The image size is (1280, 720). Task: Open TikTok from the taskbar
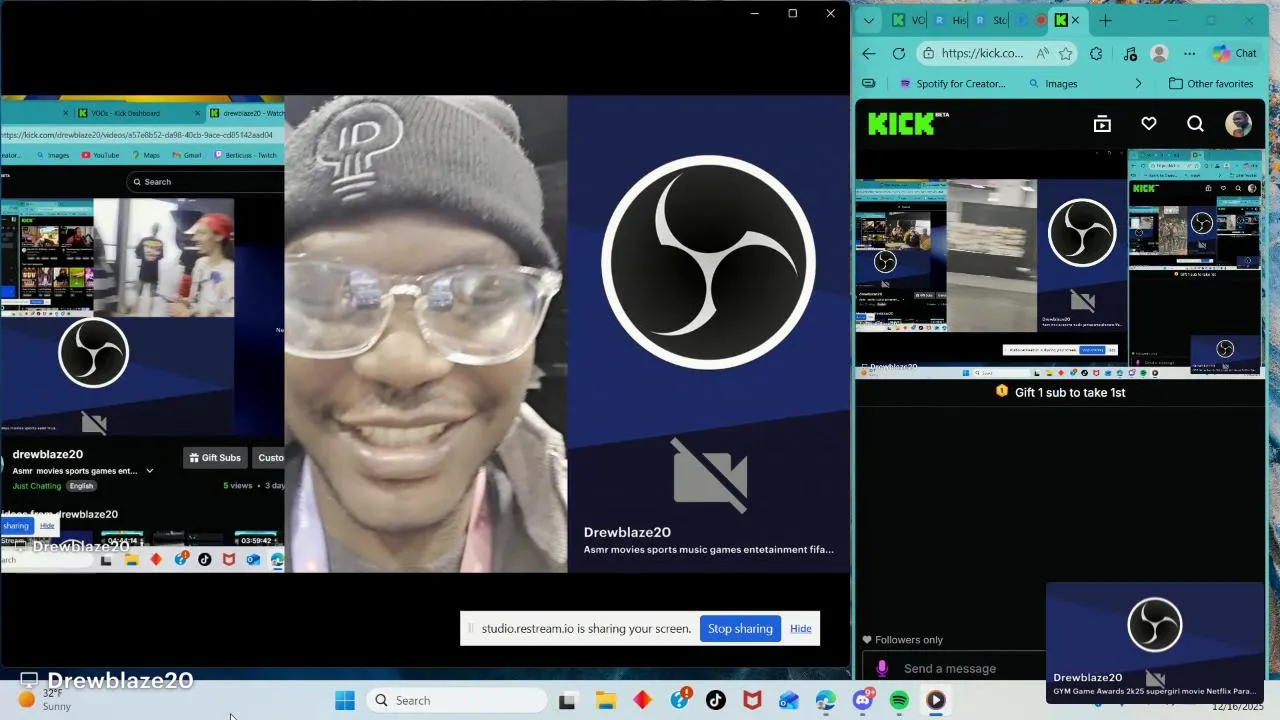[x=716, y=701]
